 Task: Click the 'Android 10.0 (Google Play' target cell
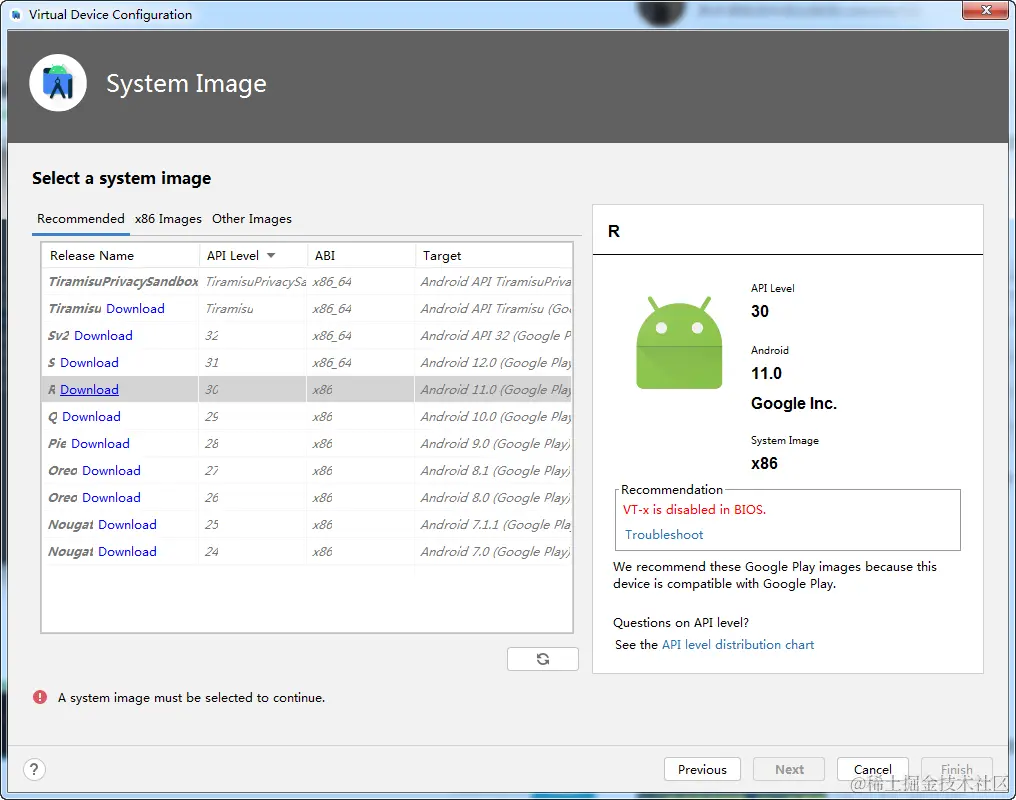tap(496, 417)
